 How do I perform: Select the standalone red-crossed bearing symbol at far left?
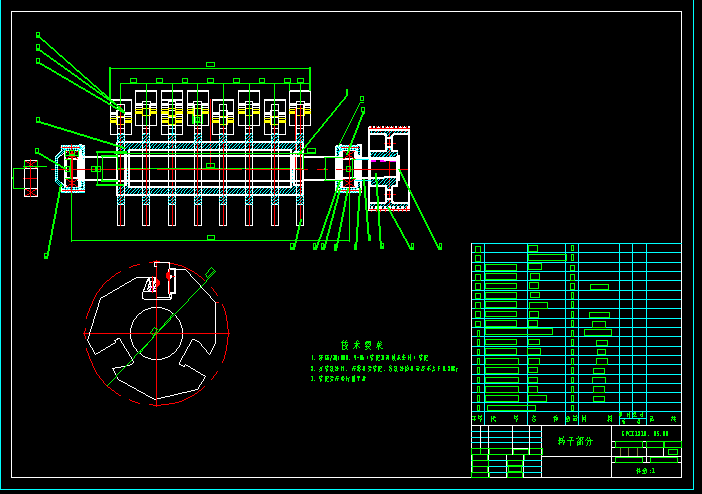coord(30,178)
